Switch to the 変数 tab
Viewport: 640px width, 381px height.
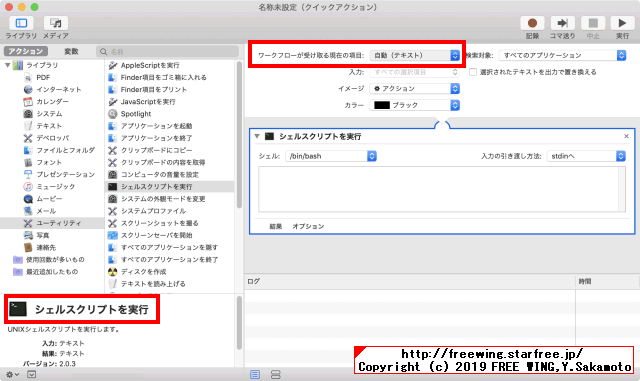(71, 51)
